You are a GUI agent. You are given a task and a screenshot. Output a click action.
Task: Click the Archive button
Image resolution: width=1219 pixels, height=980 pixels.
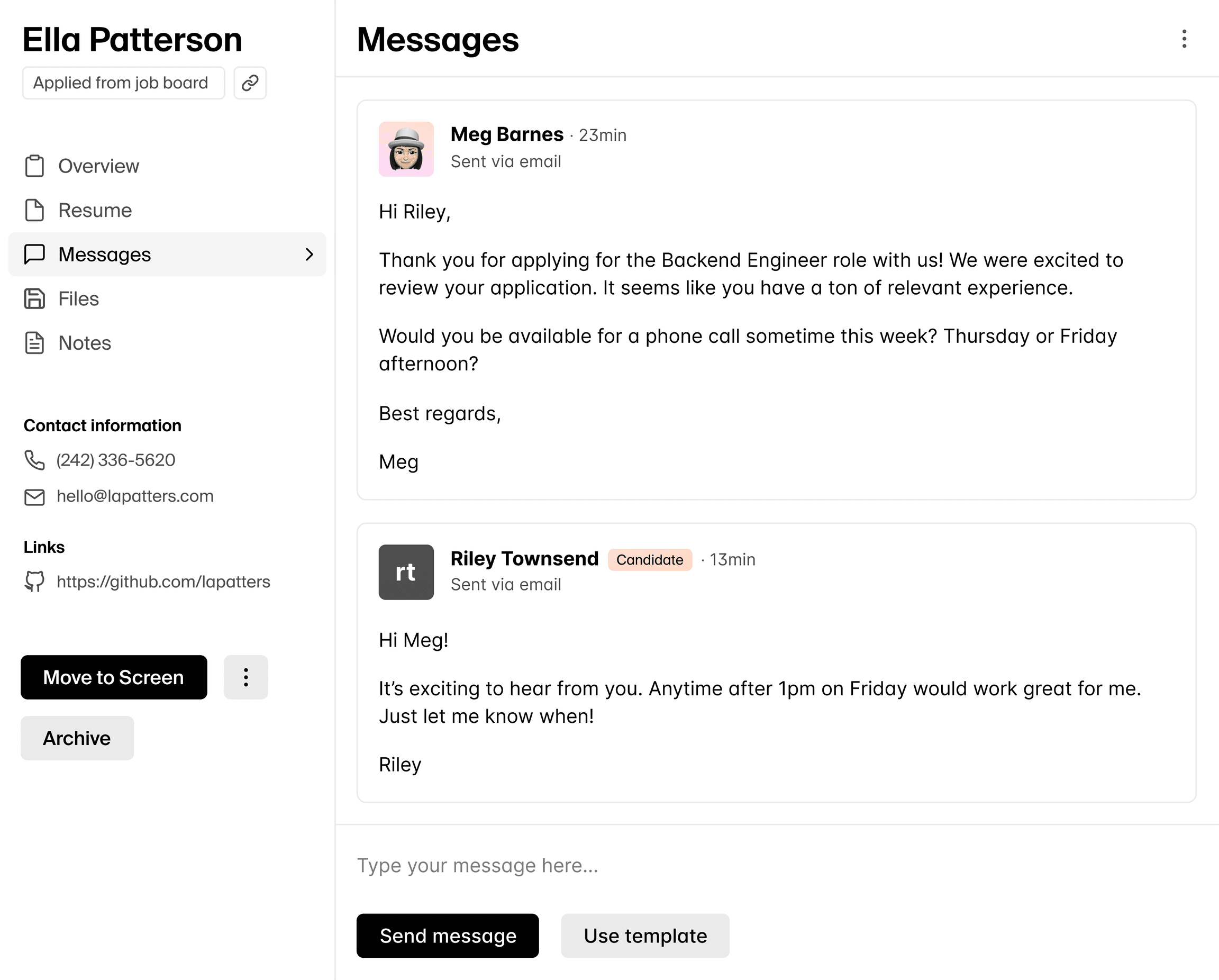click(x=76, y=738)
